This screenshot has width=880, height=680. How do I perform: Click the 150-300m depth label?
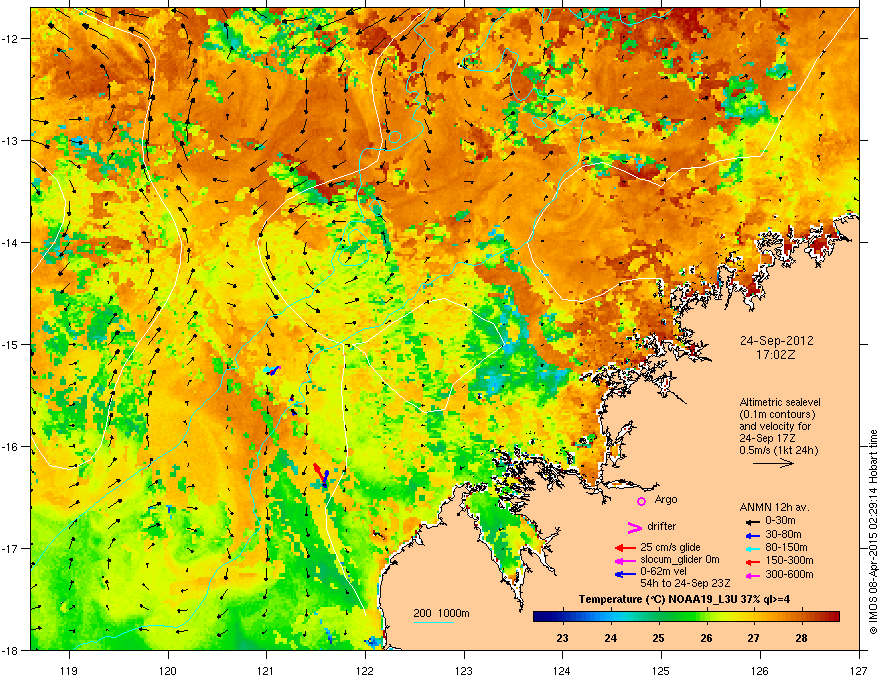789,560
